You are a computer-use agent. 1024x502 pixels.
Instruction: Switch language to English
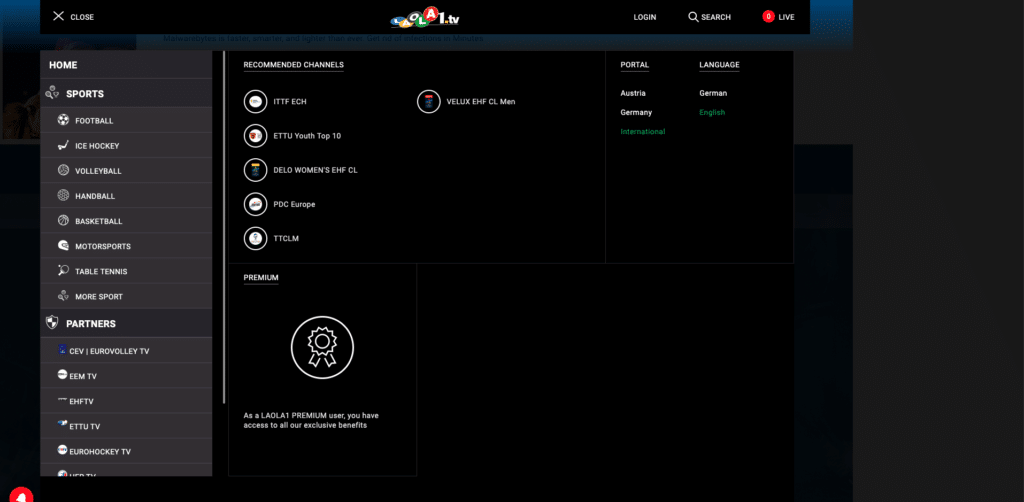point(712,112)
